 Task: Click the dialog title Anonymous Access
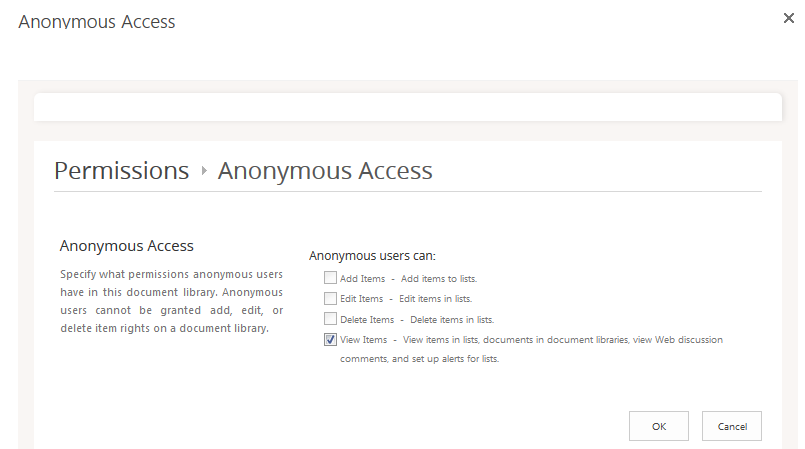coord(96,21)
